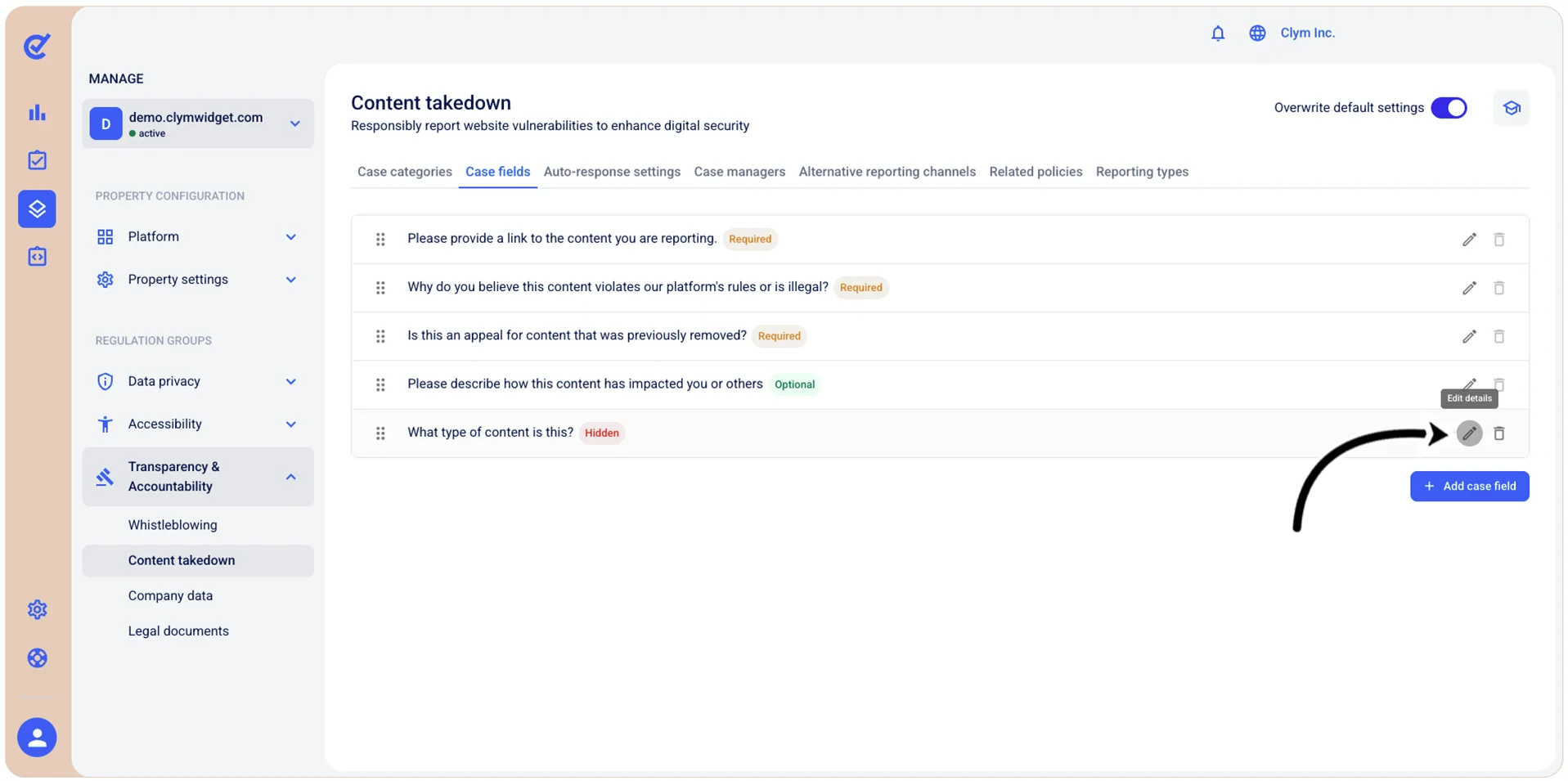The width and height of the screenshot is (1568, 781).
Task: Click Add case field button
Action: [1469, 487]
